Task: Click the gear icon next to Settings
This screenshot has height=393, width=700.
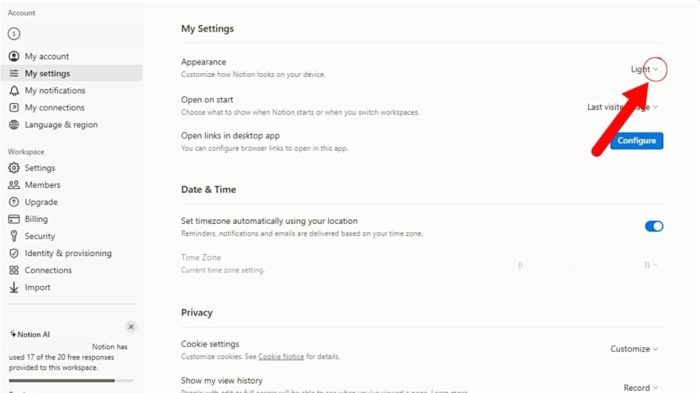Action: [x=14, y=168]
